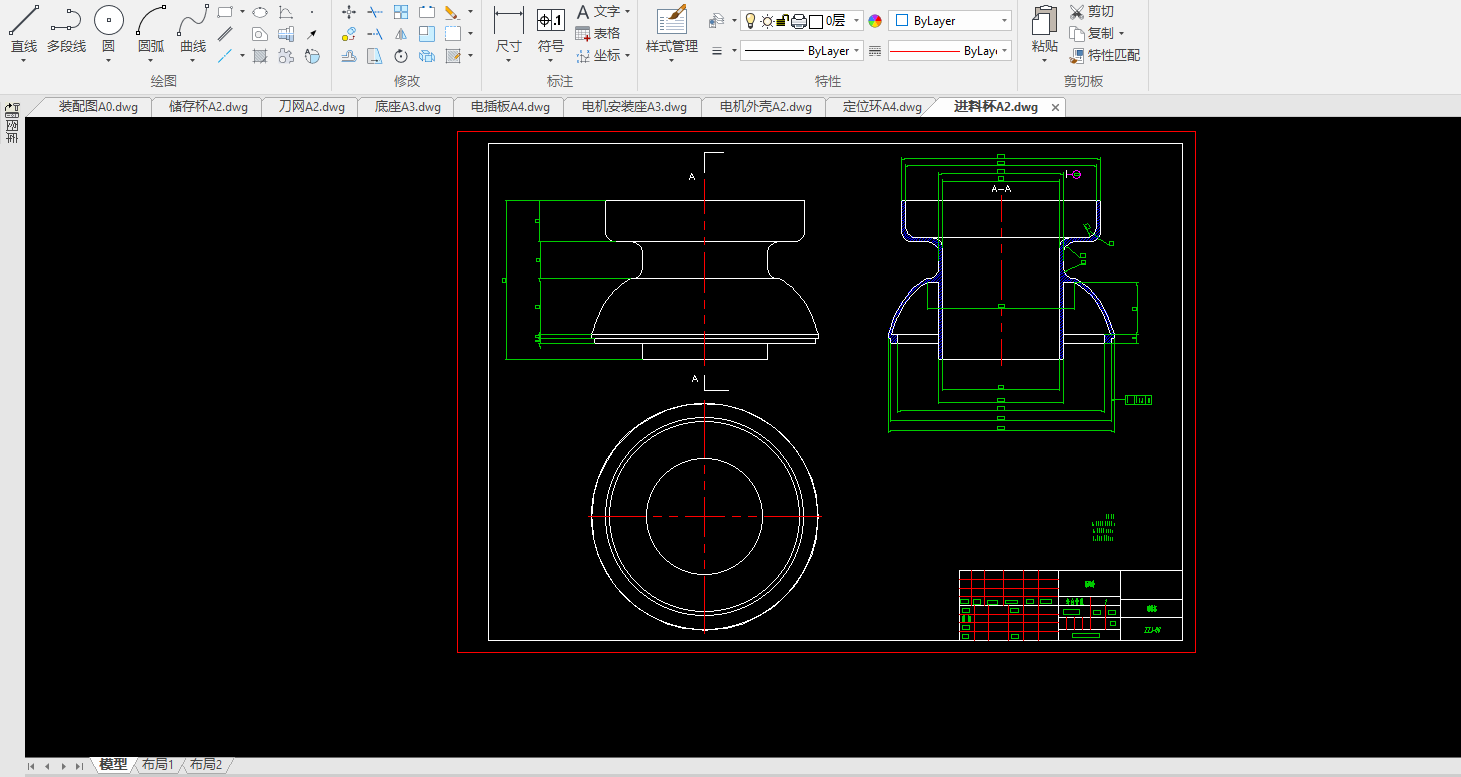
Task: Click the 剪切 cut scissors icon
Action: (1077, 12)
